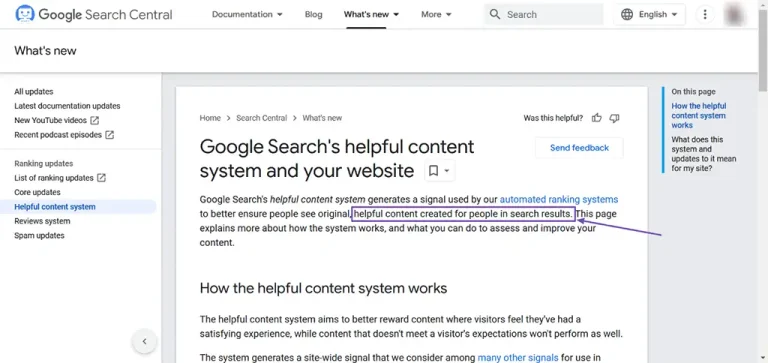Click the On this page label
768x363 pixels.
click(x=694, y=92)
